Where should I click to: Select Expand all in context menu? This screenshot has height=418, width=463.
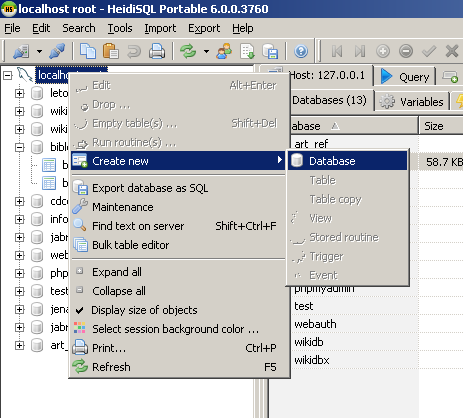point(177,272)
